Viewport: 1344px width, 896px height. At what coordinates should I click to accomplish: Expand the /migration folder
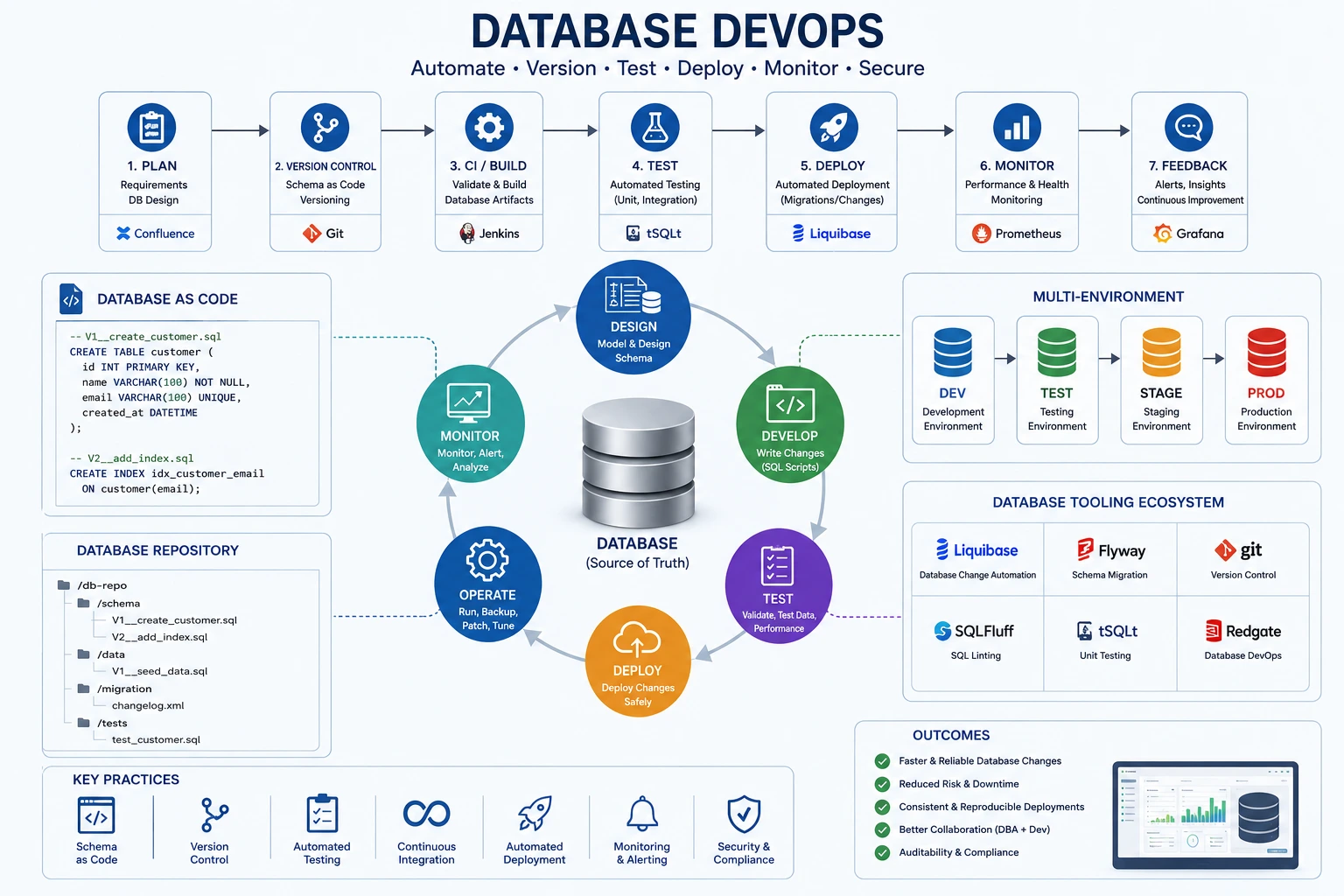coord(84,689)
